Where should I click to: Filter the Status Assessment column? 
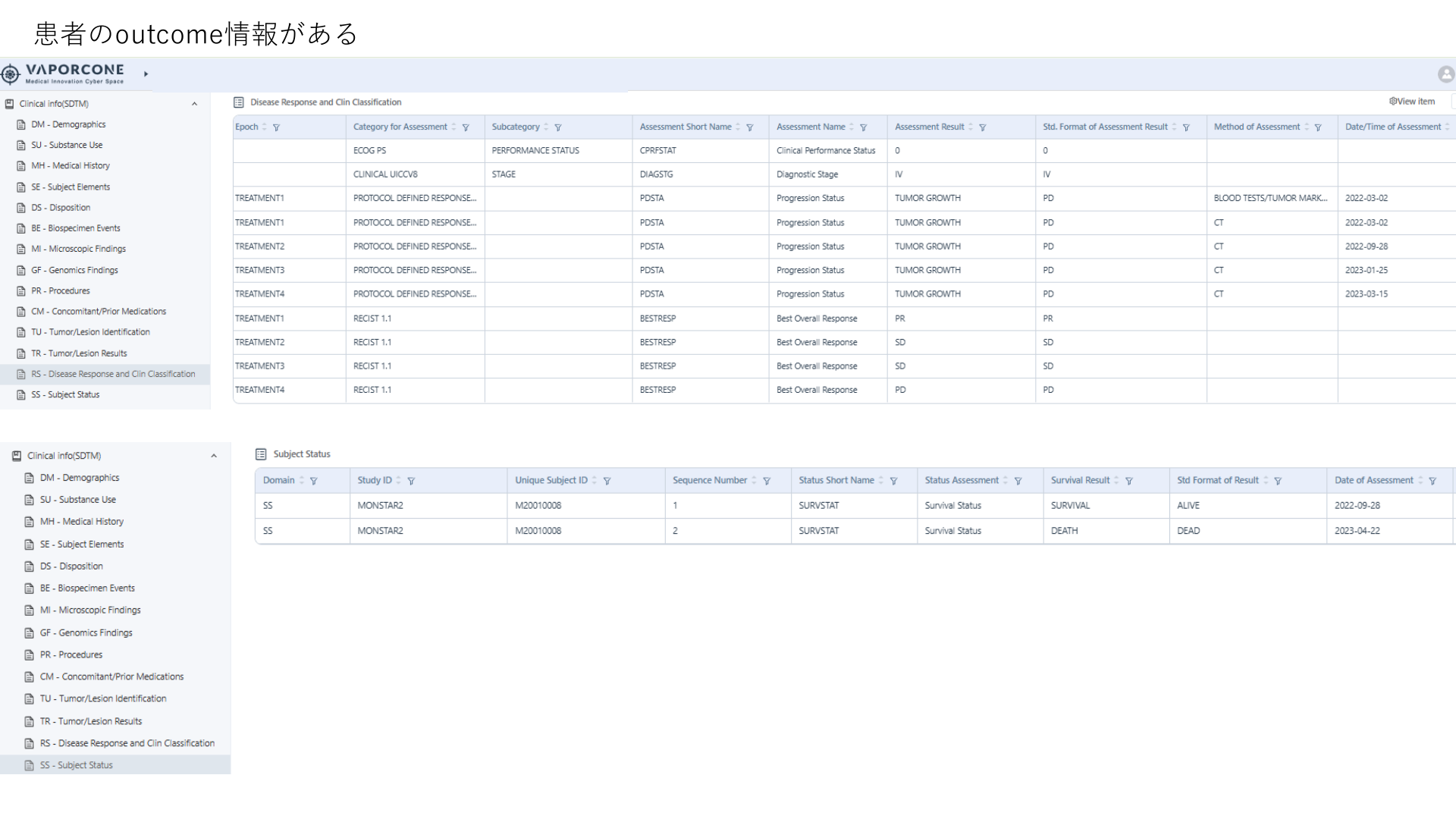point(1018,481)
